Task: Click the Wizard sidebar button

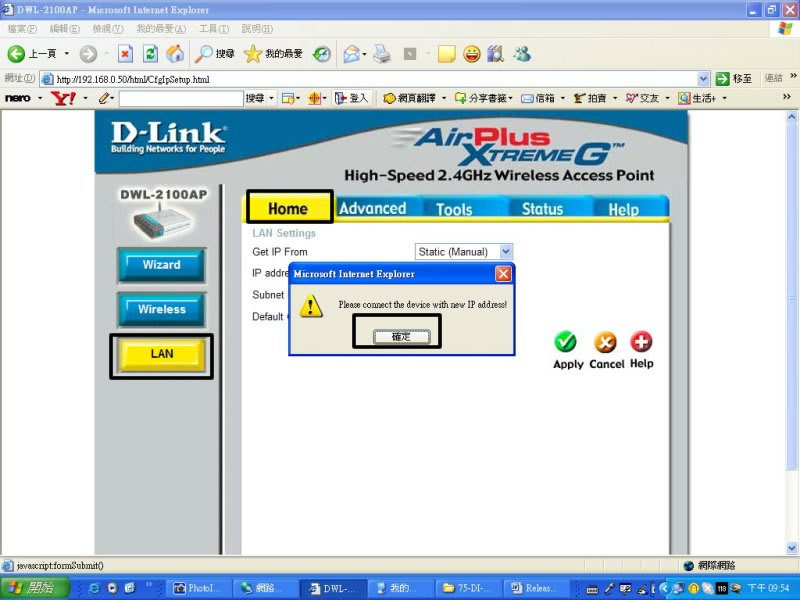Action: pos(161,265)
